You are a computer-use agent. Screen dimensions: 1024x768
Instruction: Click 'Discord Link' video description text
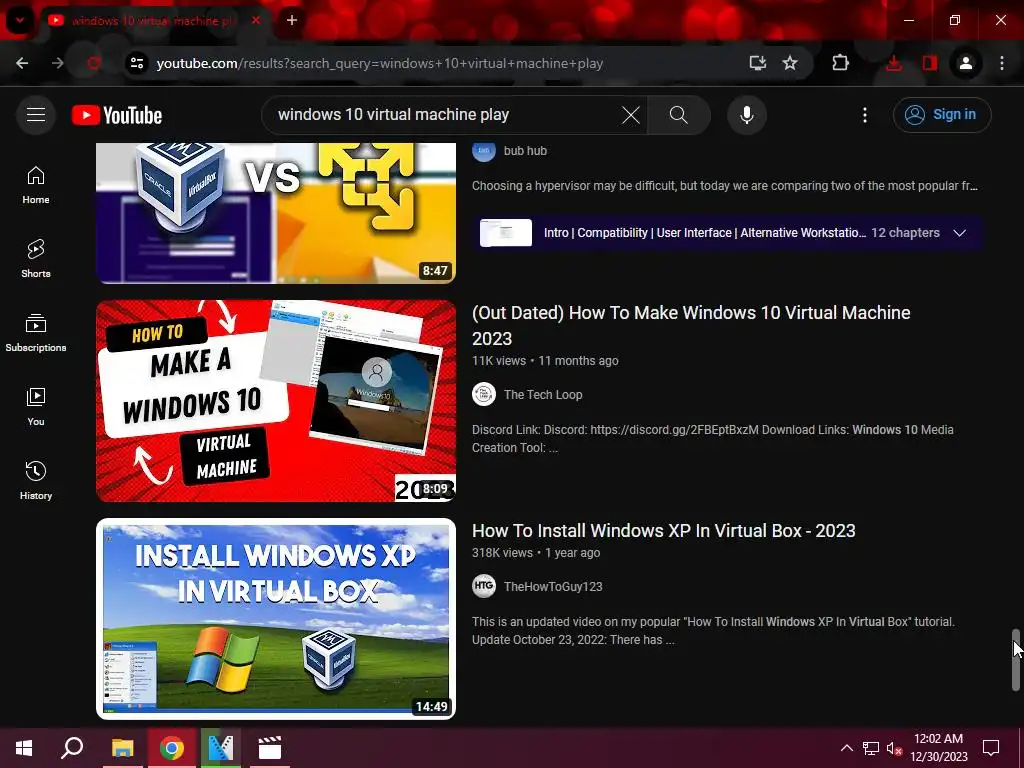(713, 439)
